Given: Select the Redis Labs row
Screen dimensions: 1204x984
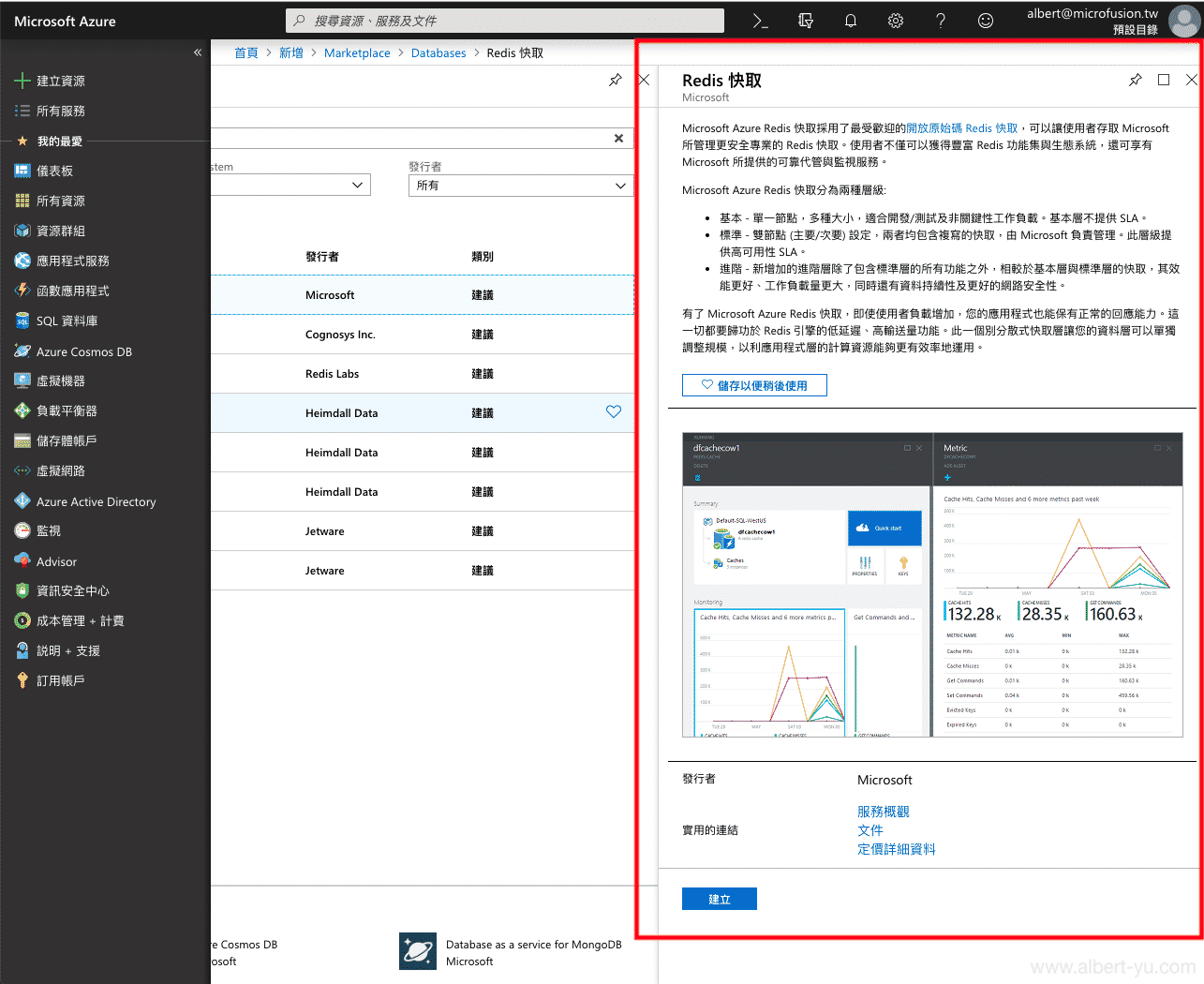Looking at the screenshot, I should pos(423,374).
